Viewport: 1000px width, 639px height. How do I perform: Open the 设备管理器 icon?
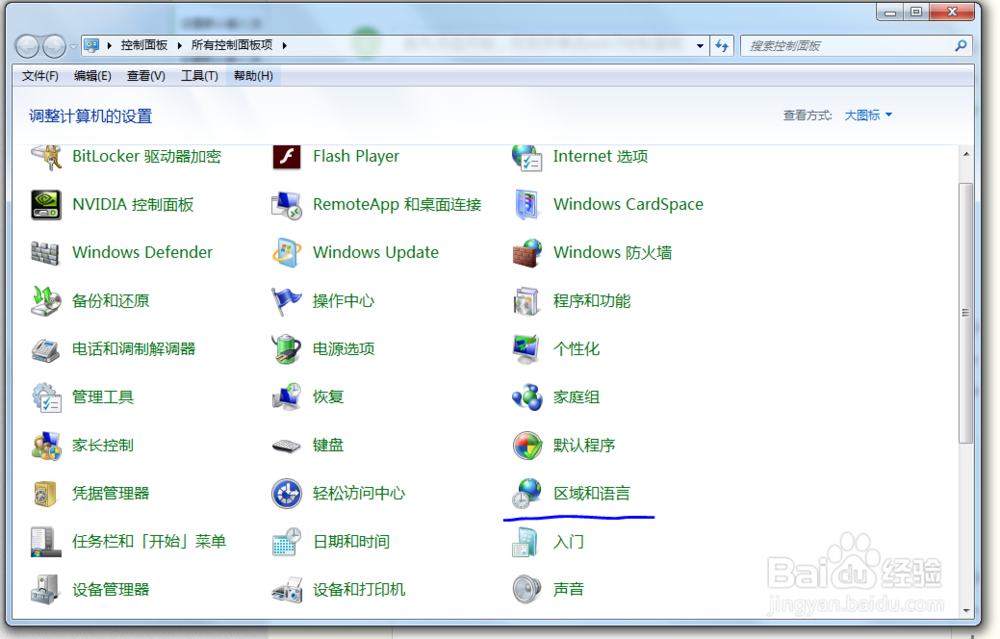coord(45,590)
